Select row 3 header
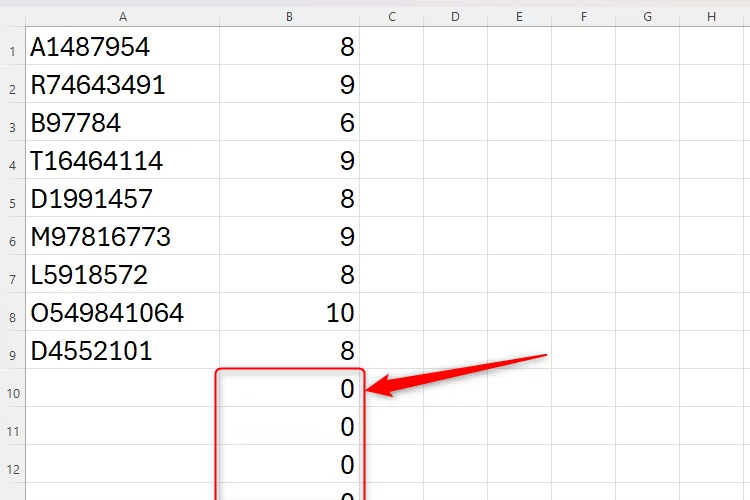The height and width of the screenshot is (500, 750). [x=13, y=122]
